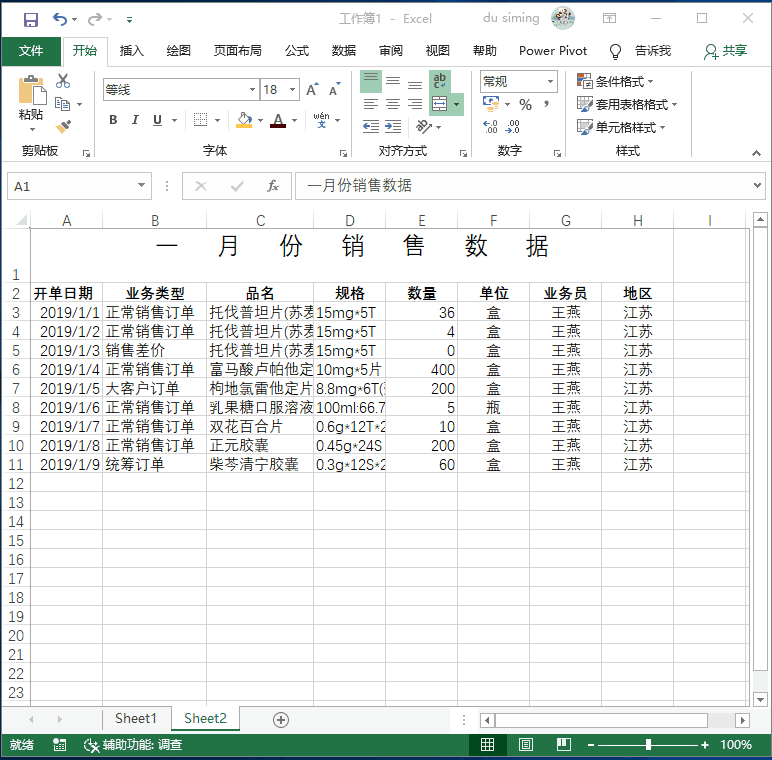Image resolution: width=772 pixels, height=760 pixels.
Task: Align text right
Action: (415, 104)
